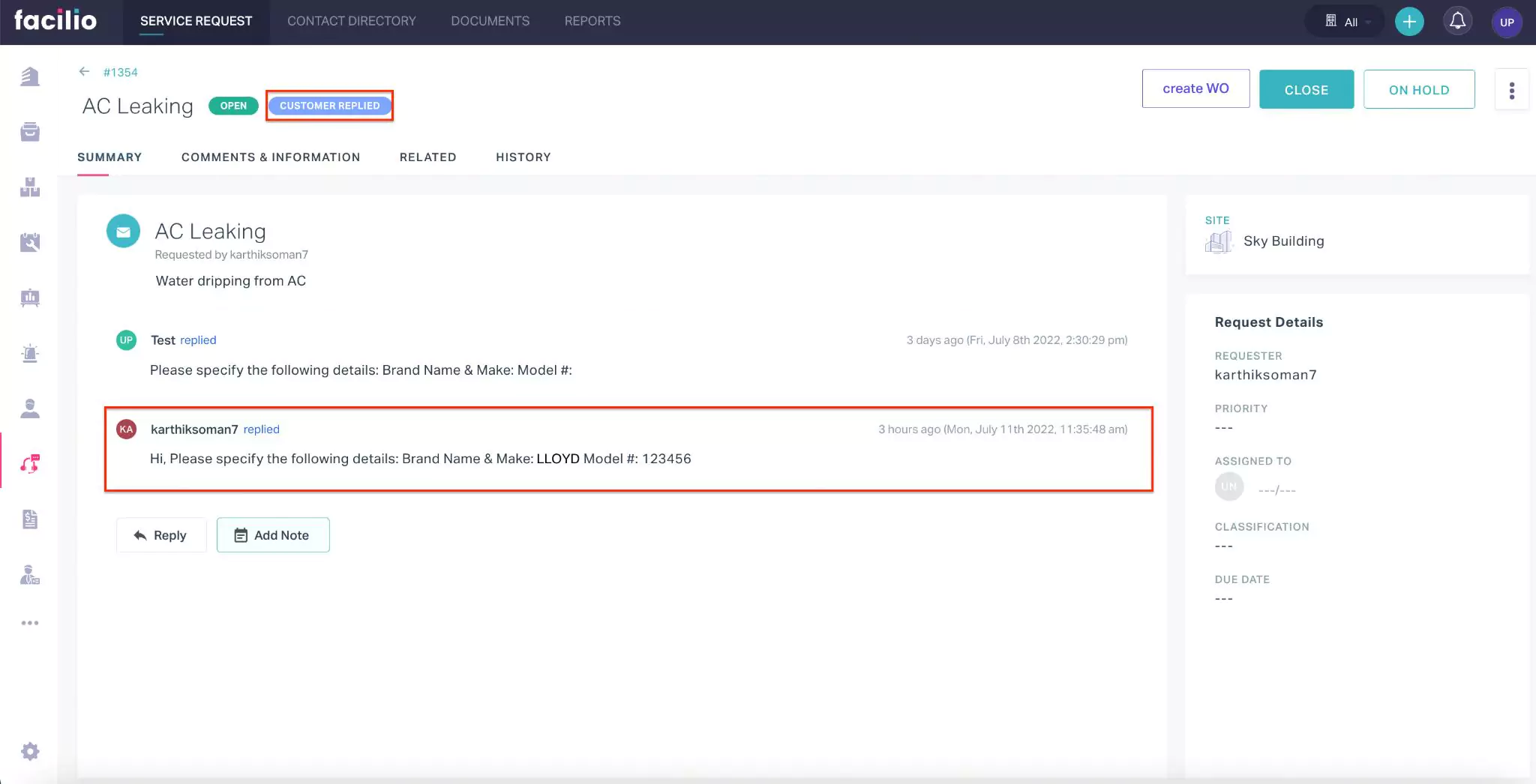Open the inventory boxes sidebar icon
Viewport: 1536px width, 784px height.
pos(30,187)
